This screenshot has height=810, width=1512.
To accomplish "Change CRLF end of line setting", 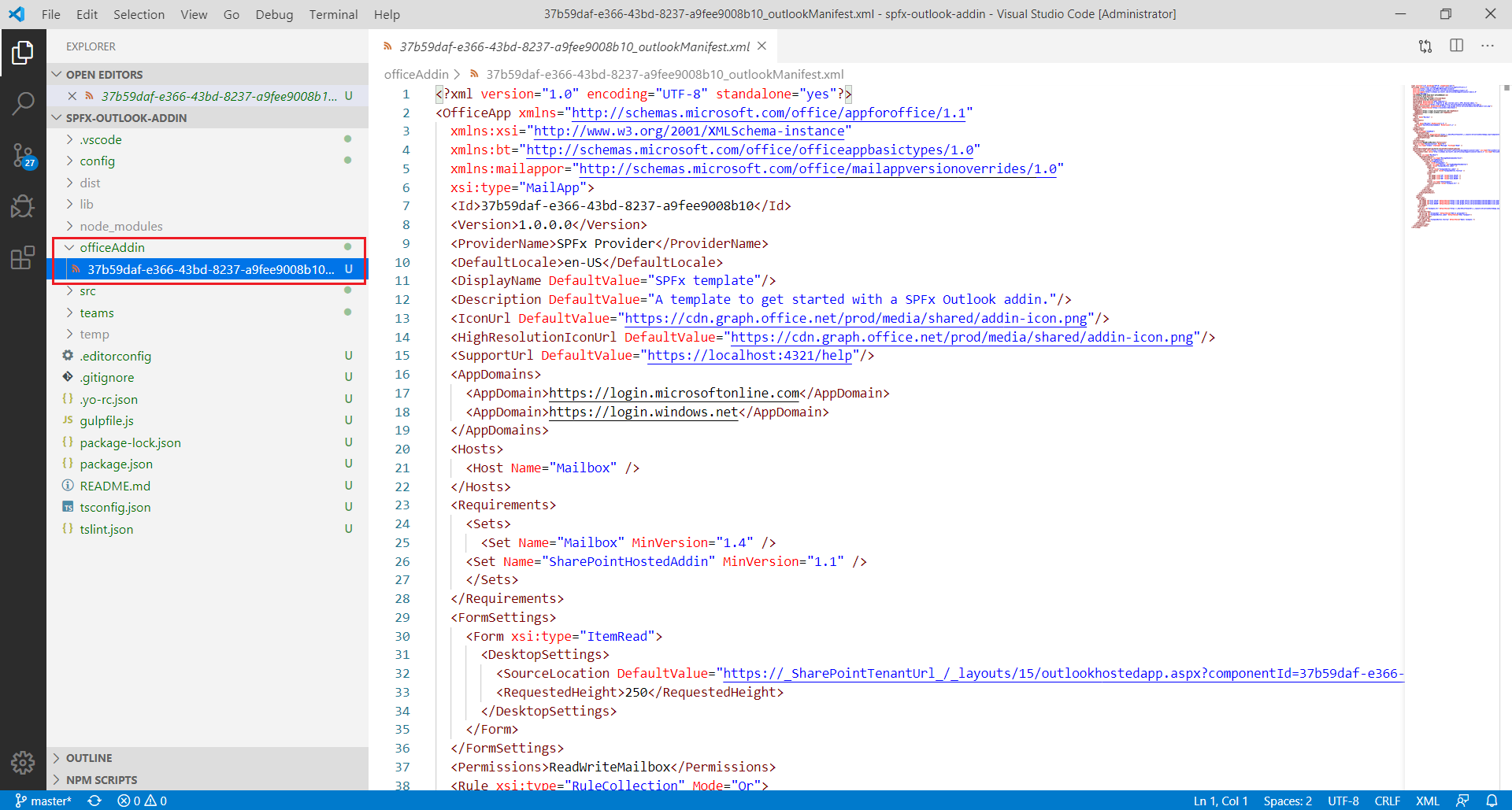I will point(1387,801).
